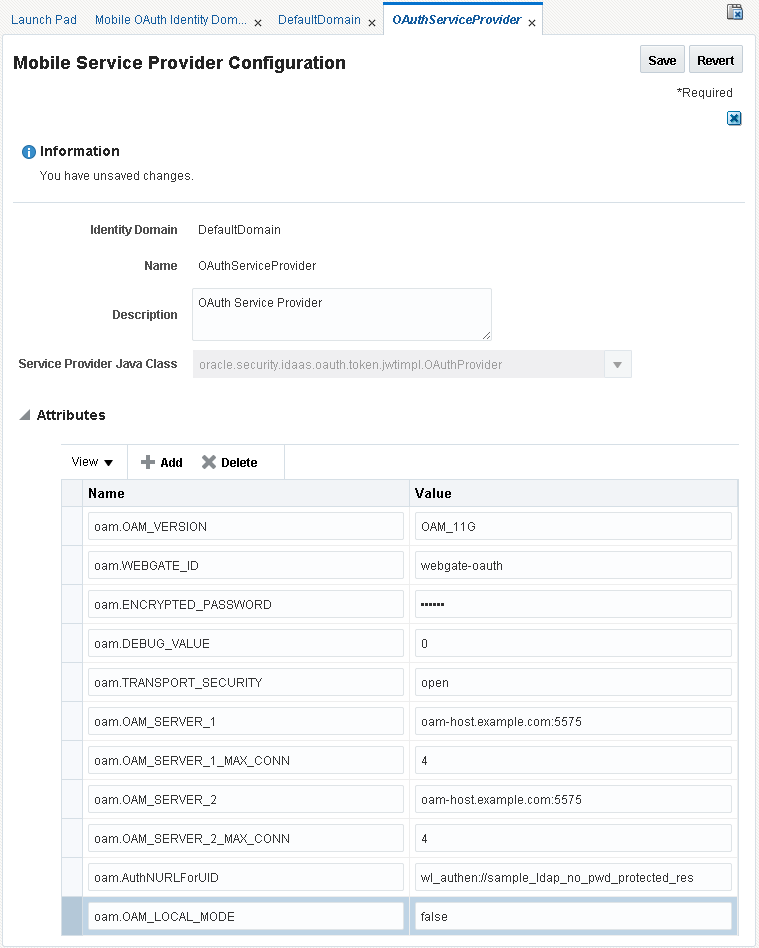The height and width of the screenshot is (948, 759).
Task: Click the OAuthServiceProvider name value text
Action: (257, 265)
